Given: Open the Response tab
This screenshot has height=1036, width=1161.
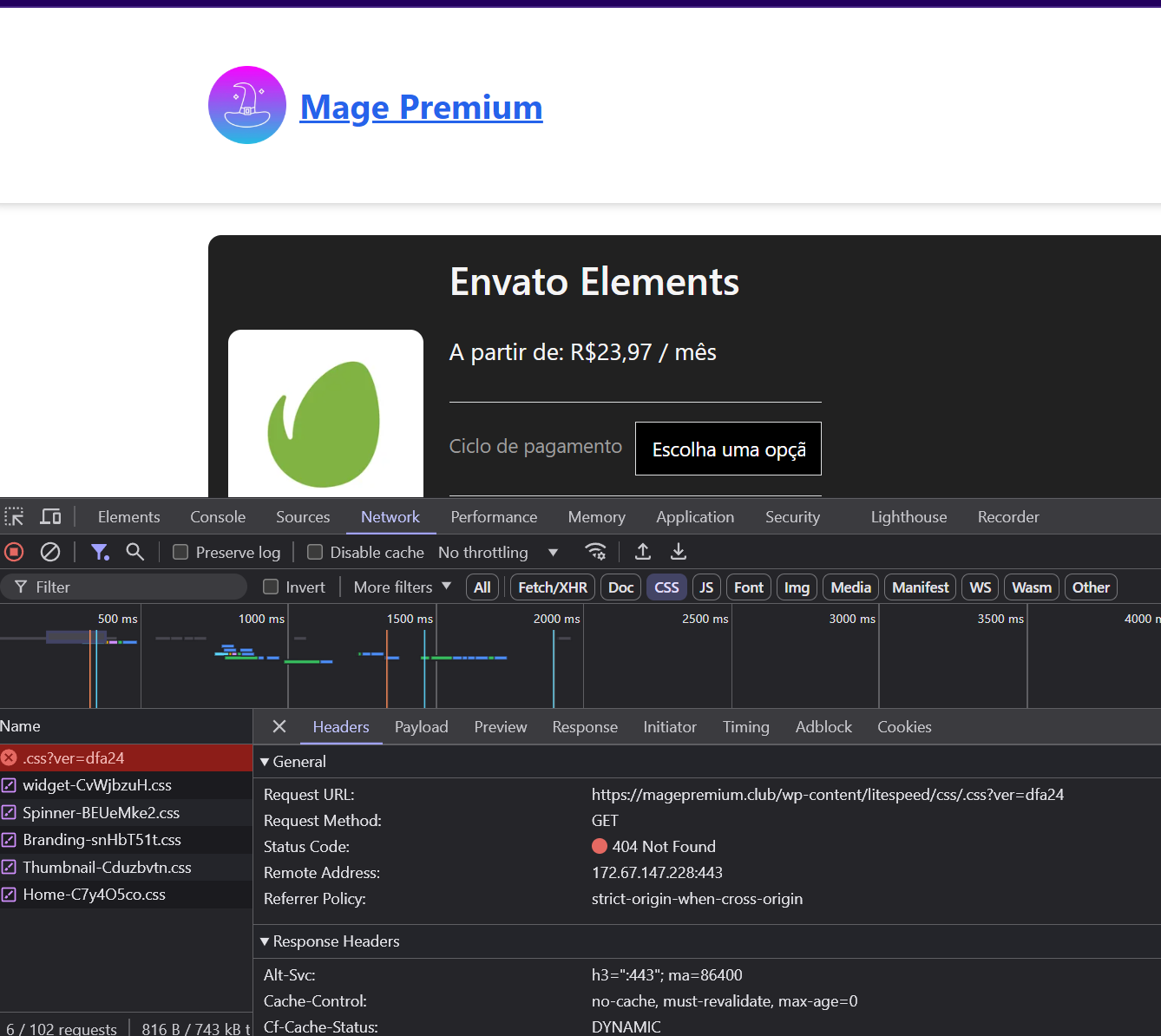Looking at the screenshot, I should [x=585, y=726].
